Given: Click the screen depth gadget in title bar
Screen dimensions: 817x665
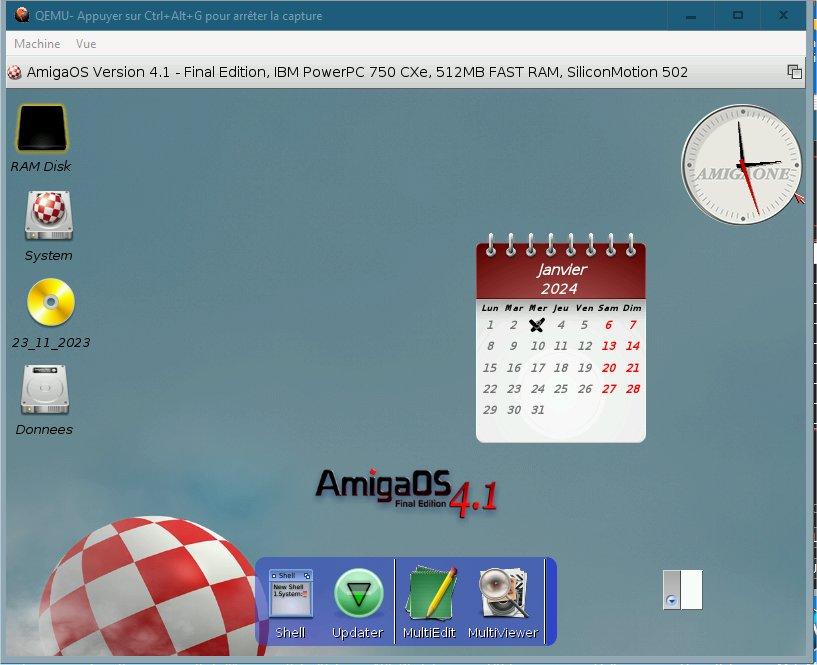Looking at the screenshot, I should click(794, 72).
